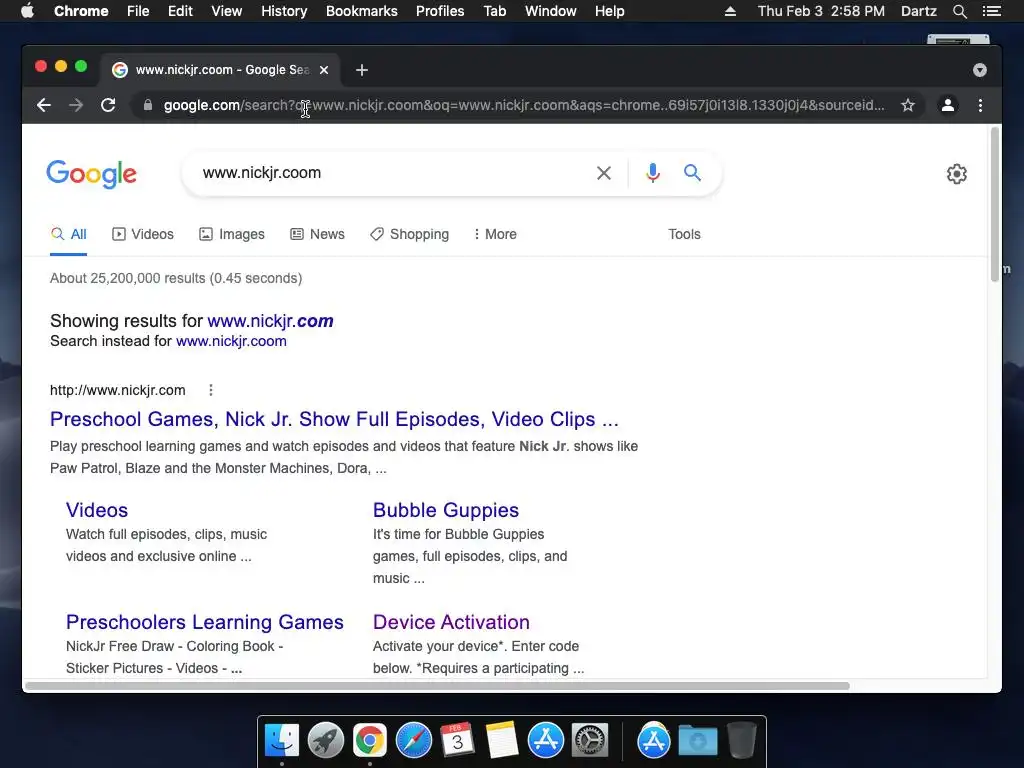The height and width of the screenshot is (768, 1024).
Task: Open Notes from the Dock
Action: point(502,741)
